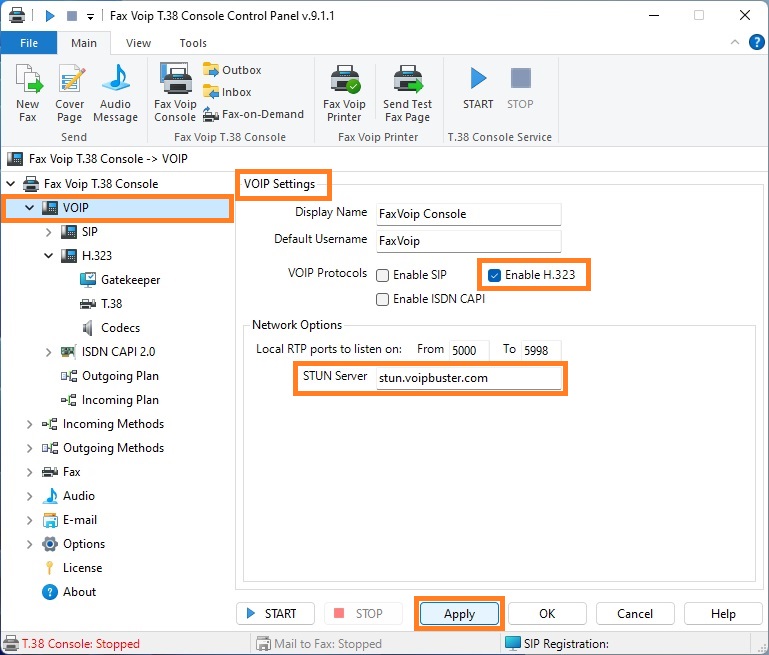Expand the SIP tree branch
This screenshot has width=769, height=655.
click(x=49, y=232)
